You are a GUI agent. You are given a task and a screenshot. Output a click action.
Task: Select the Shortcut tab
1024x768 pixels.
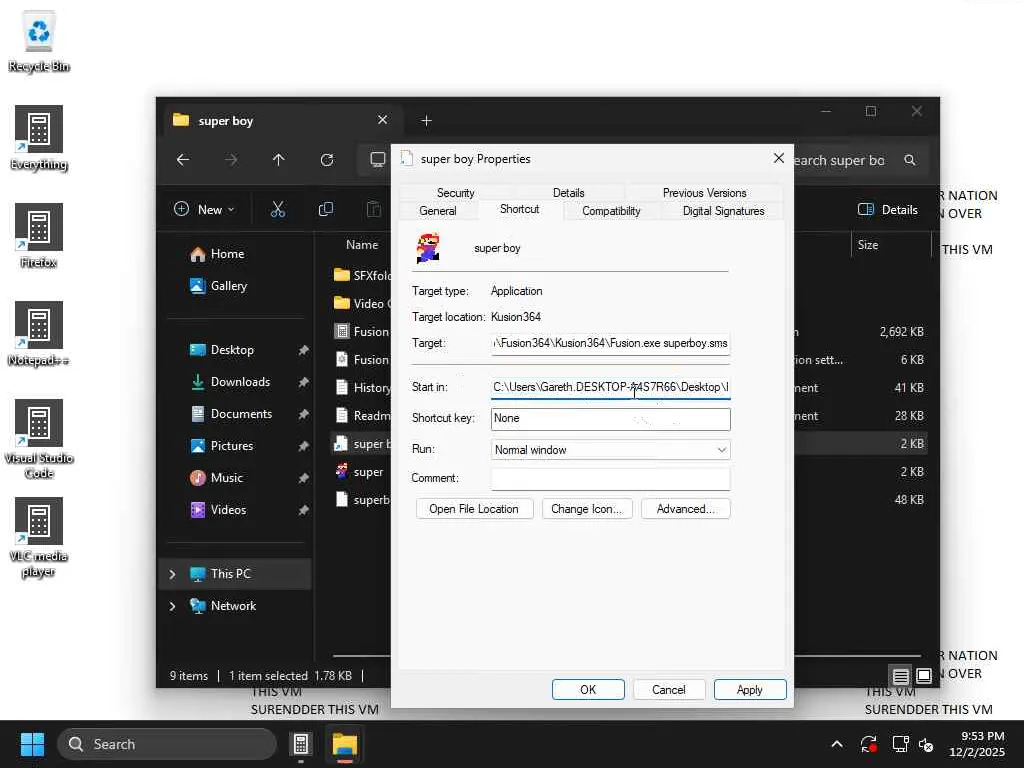pos(519,210)
